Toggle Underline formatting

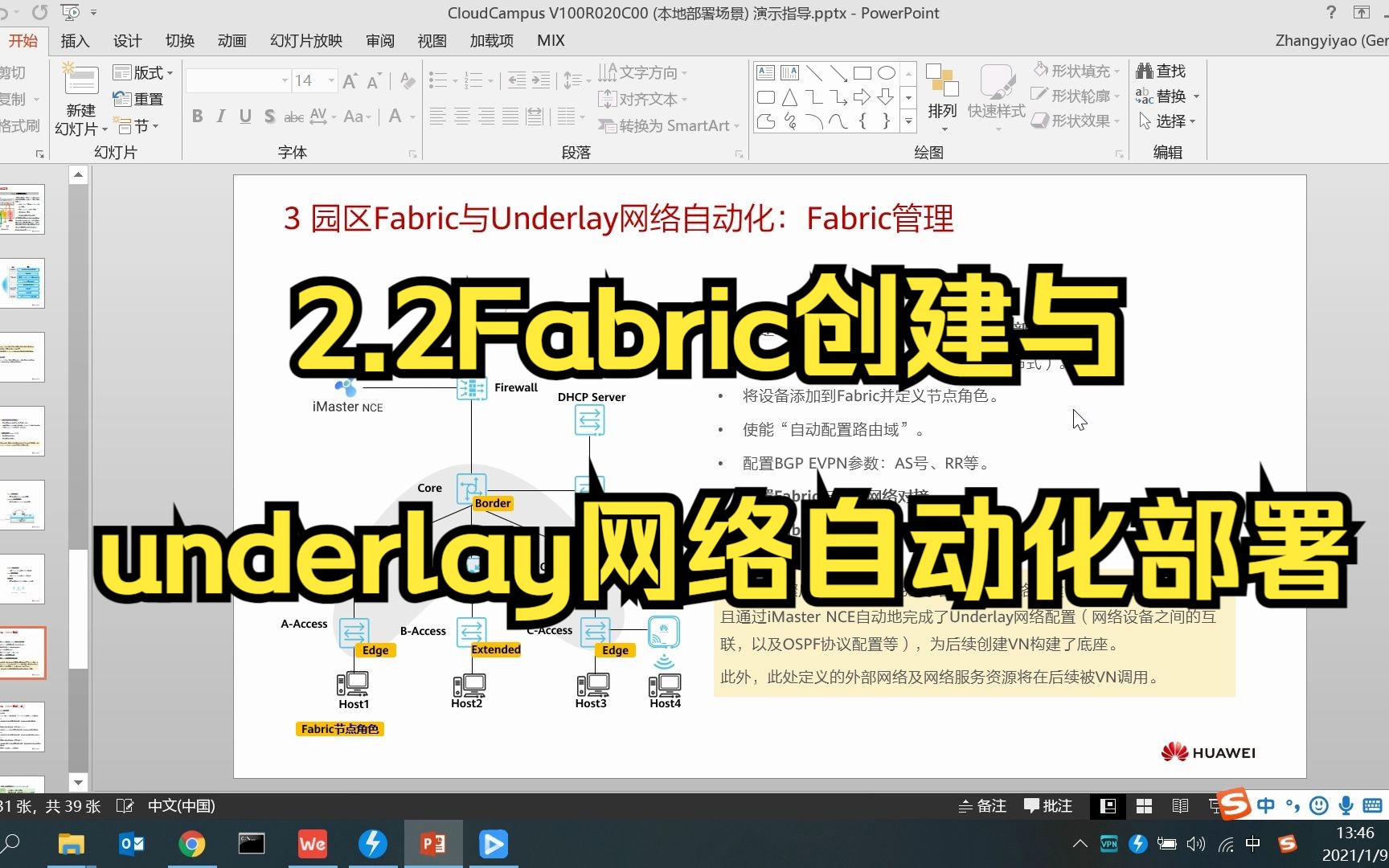(245, 117)
